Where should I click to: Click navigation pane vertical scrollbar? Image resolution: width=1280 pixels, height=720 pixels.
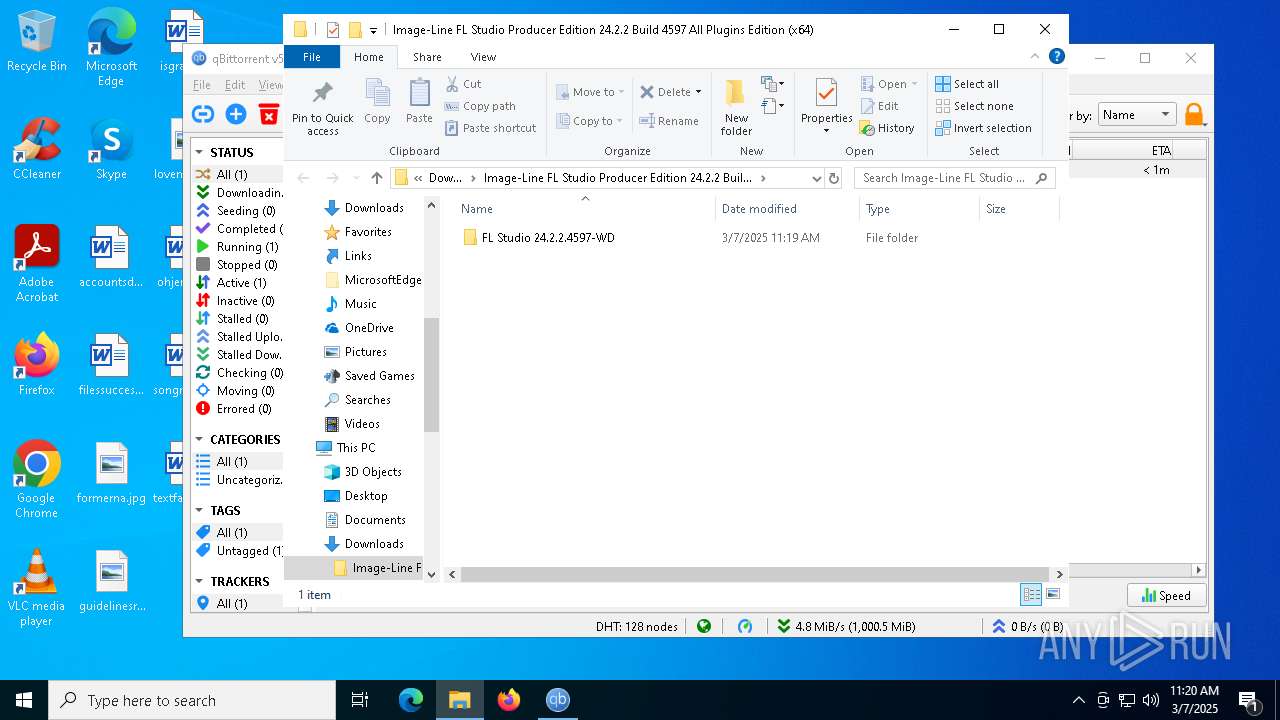[432, 374]
